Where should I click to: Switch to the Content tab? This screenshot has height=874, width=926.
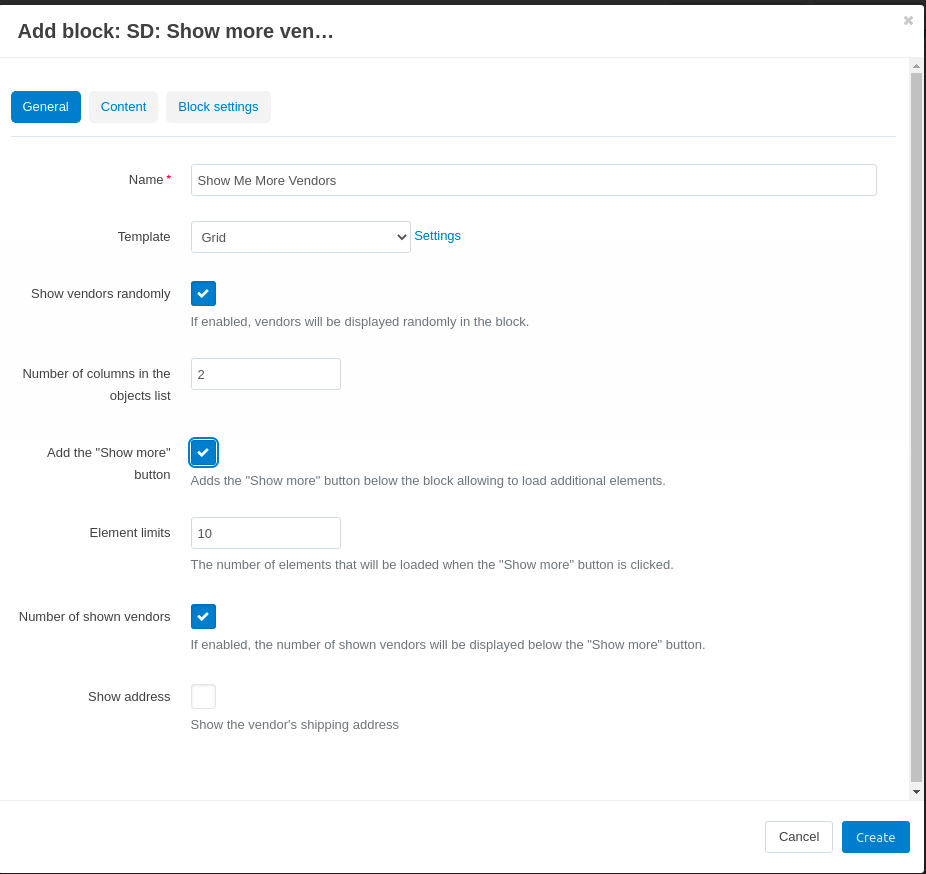[x=123, y=107]
